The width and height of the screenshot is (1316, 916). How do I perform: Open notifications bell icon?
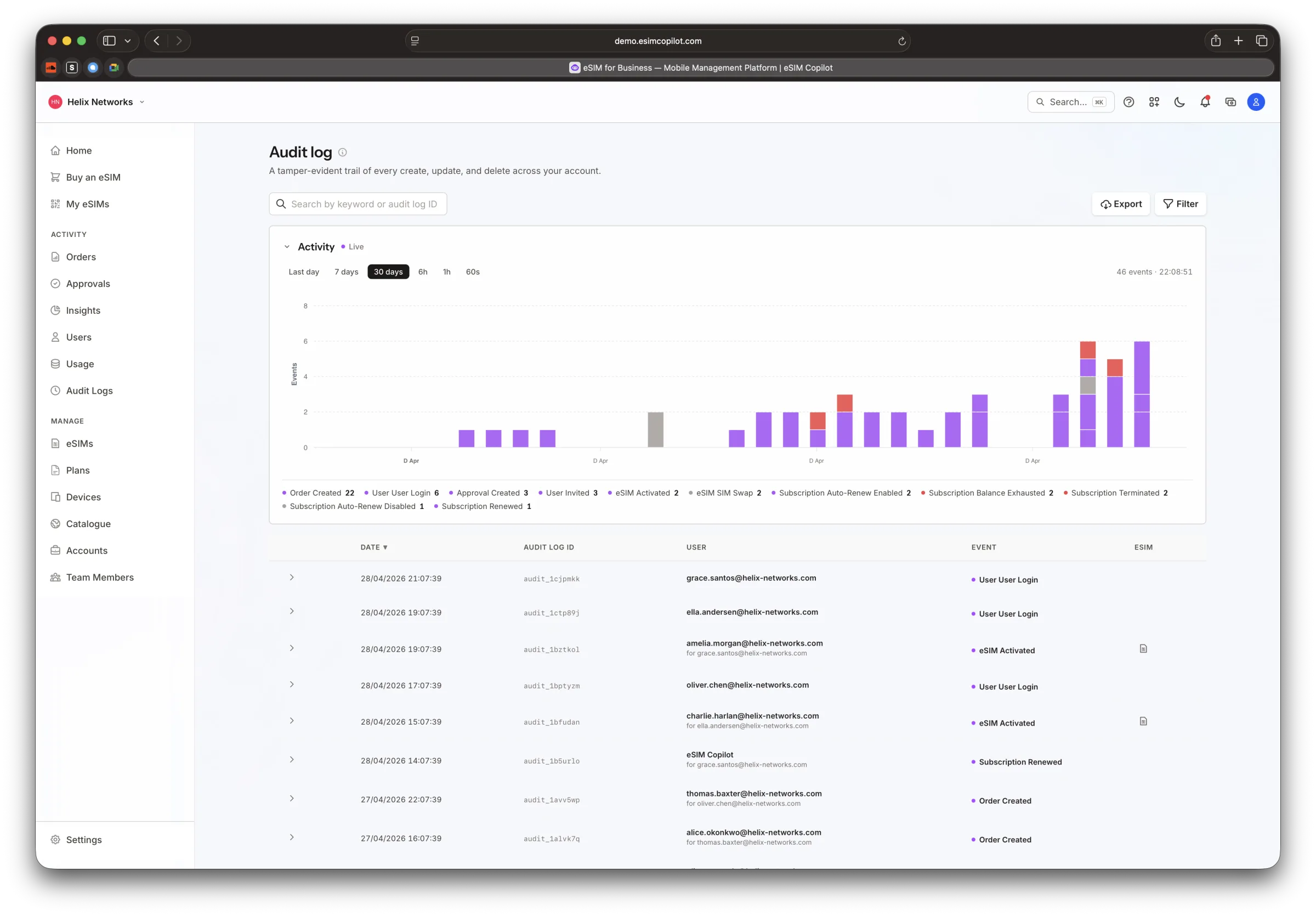(1205, 102)
